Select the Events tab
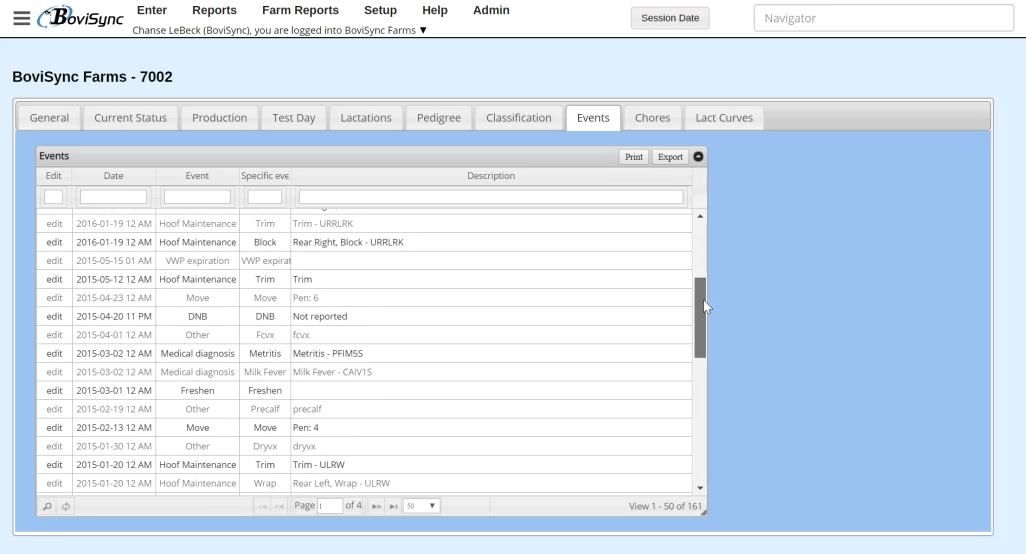This screenshot has width=1026, height=554. pyautogui.click(x=593, y=118)
